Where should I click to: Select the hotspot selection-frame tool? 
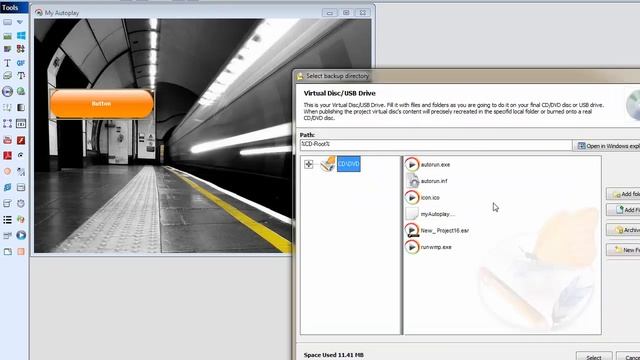[x=7, y=123]
